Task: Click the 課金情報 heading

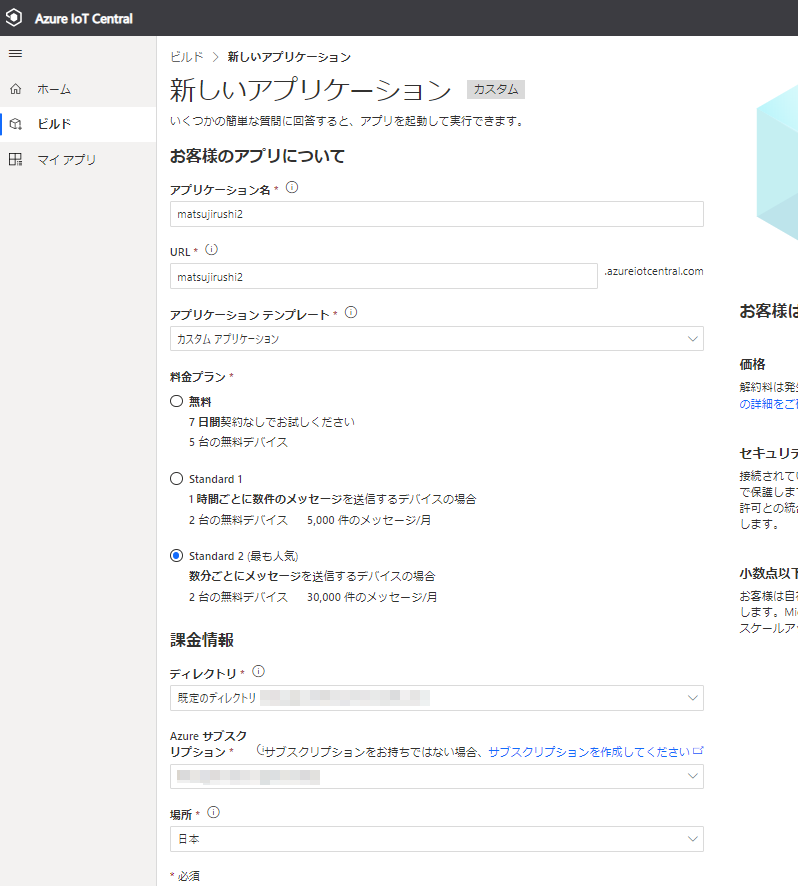Action: pos(202,640)
